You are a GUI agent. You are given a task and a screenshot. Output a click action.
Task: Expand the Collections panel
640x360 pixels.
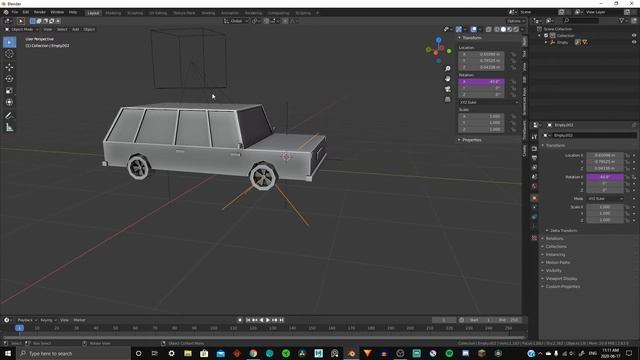[x=556, y=247]
